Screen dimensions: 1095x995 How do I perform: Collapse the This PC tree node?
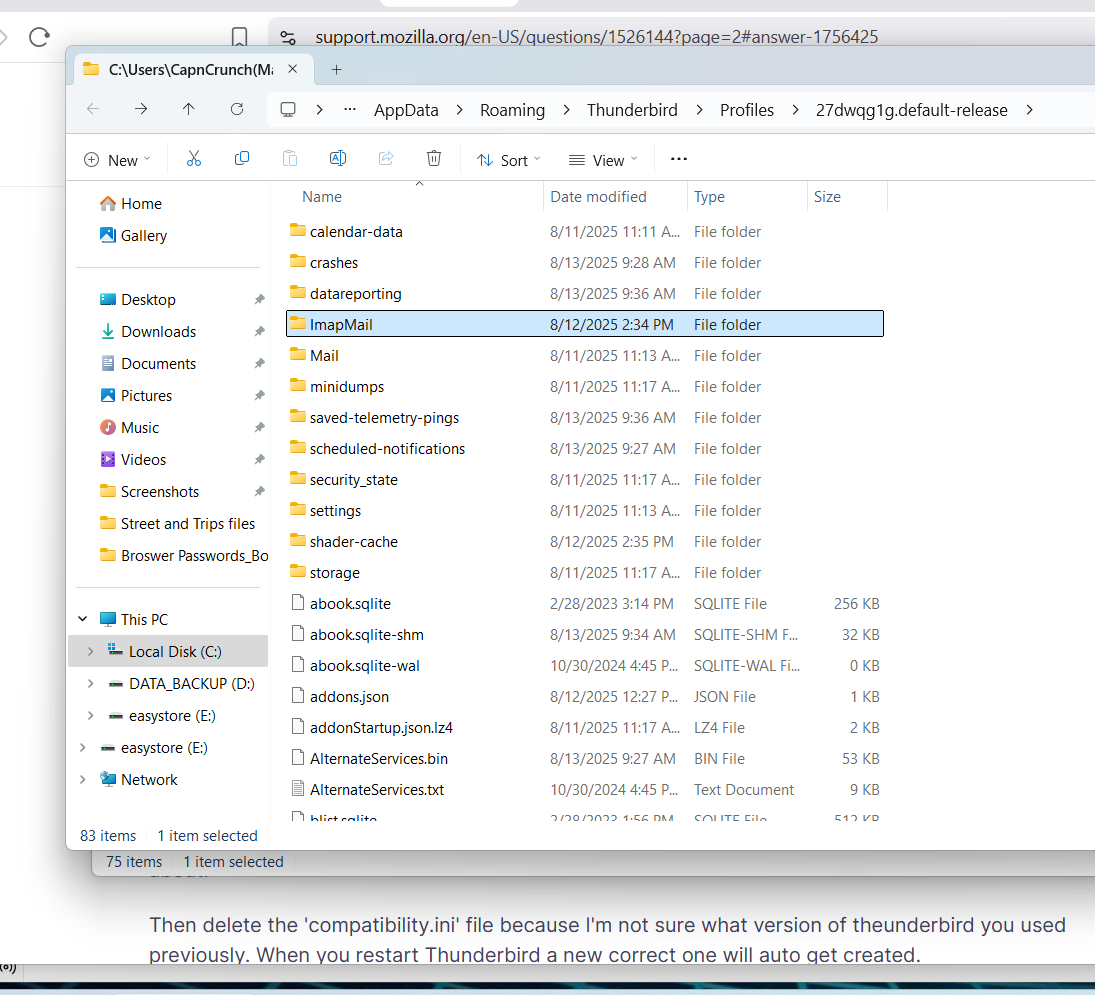point(82,619)
